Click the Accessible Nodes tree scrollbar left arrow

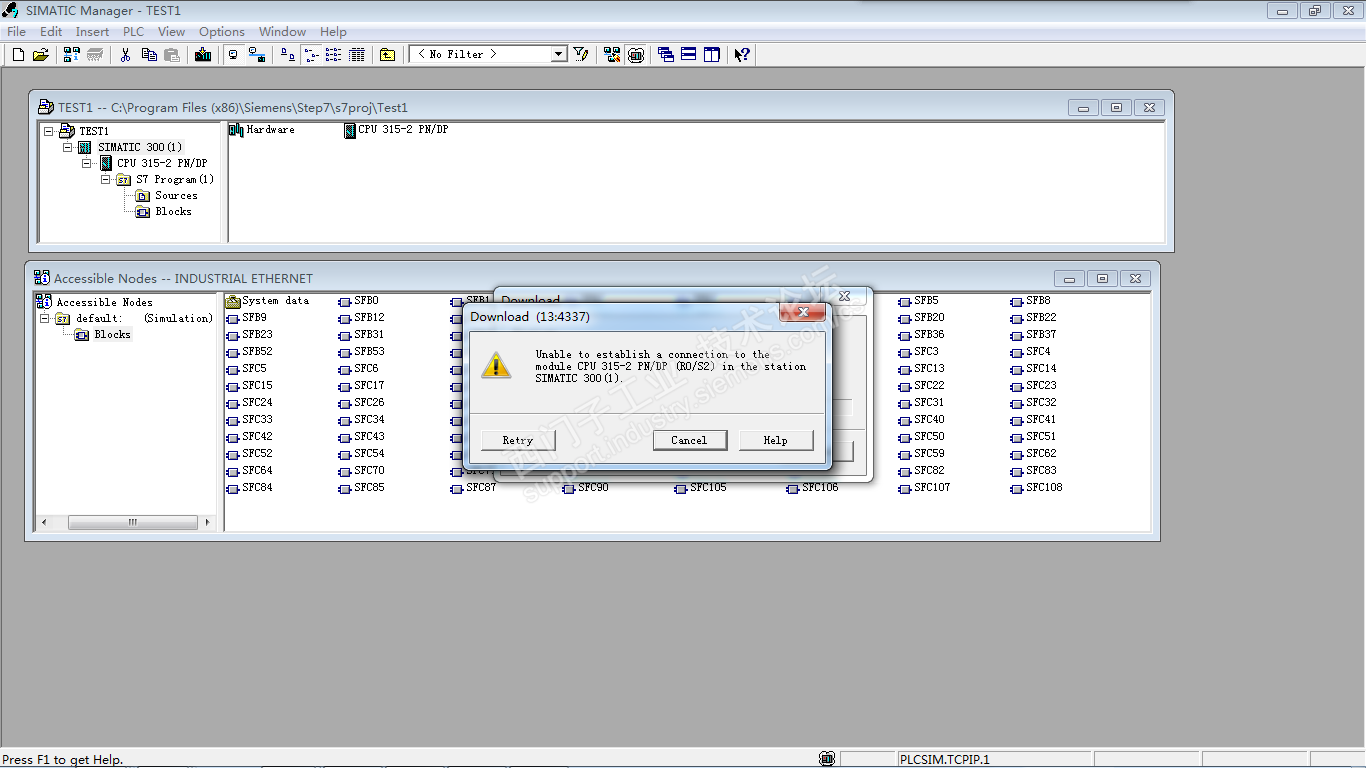point(43,522)
